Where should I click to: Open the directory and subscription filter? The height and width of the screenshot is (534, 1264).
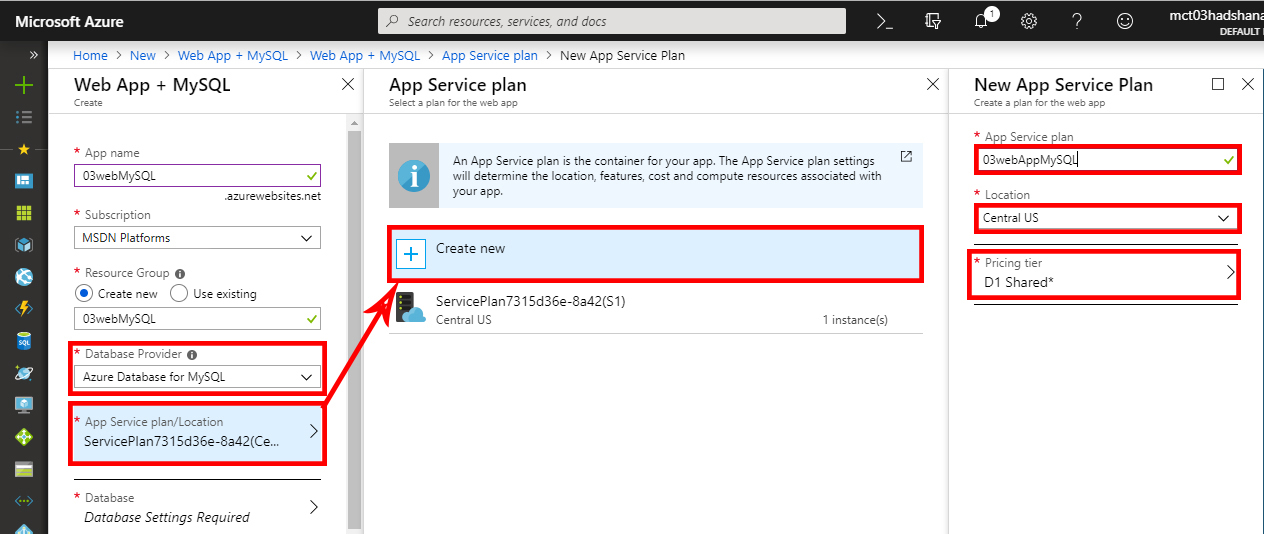pos(933,21)
